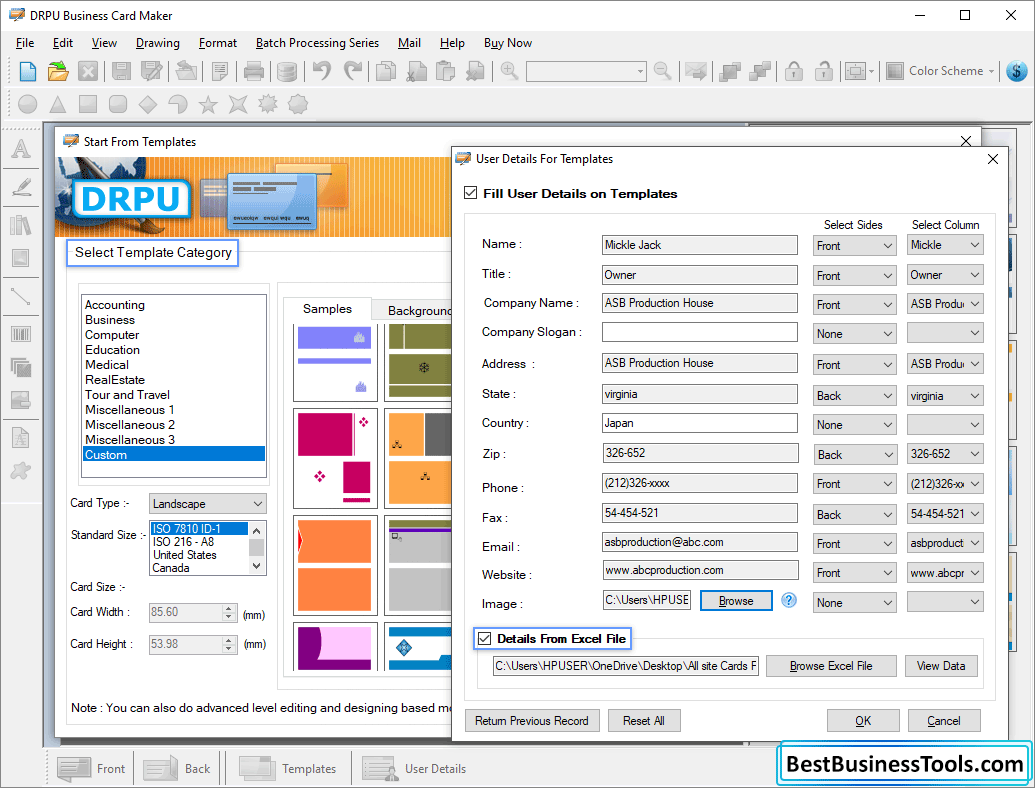Click the Cancel button in User Details
1035x788 pixels.
coord(944,721)
